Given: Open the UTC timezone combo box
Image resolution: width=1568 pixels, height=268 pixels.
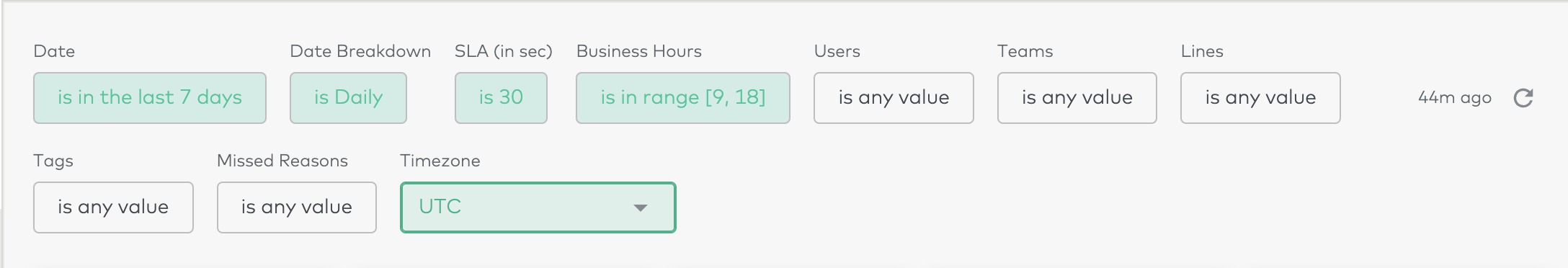Looking at the screenshot, I should click(538, 207).
